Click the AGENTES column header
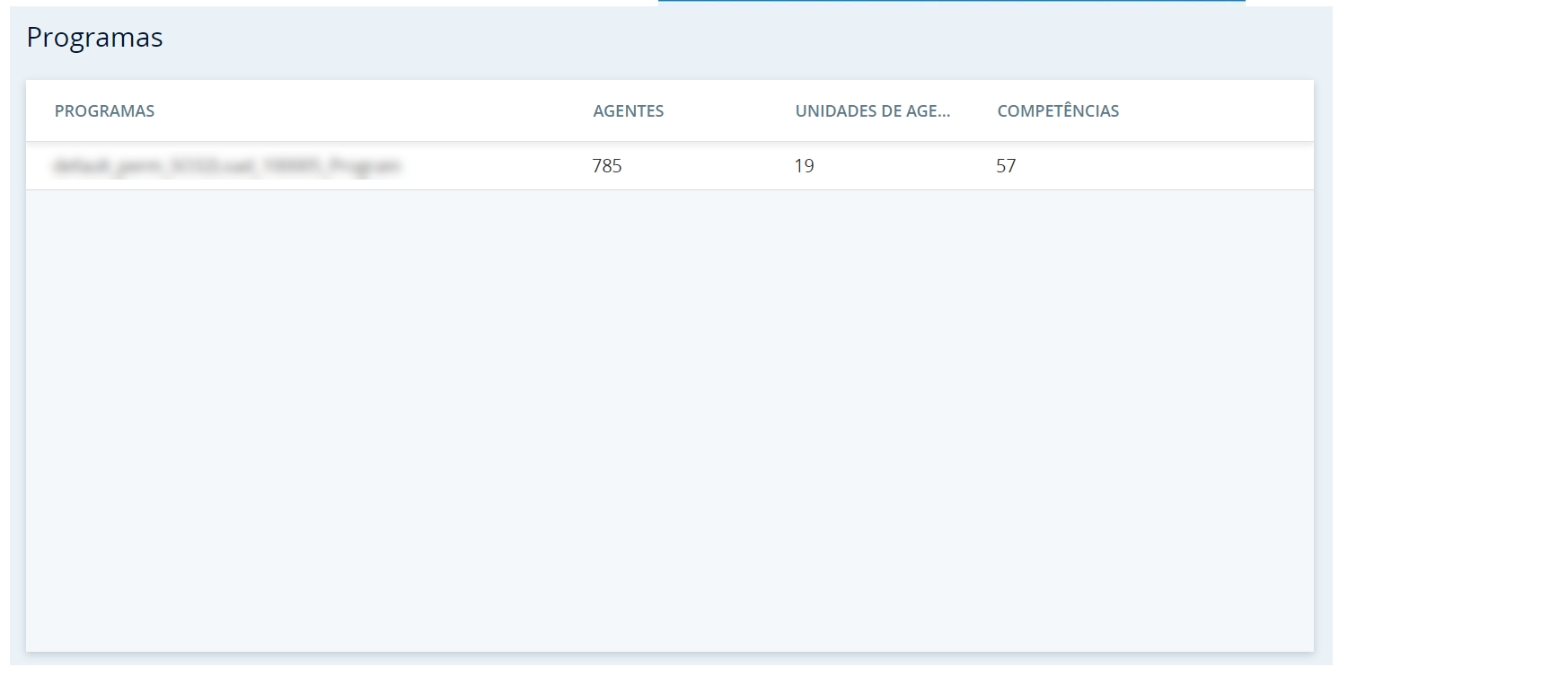This screenshot has width=1568, height=676. [x=628, y=111]
